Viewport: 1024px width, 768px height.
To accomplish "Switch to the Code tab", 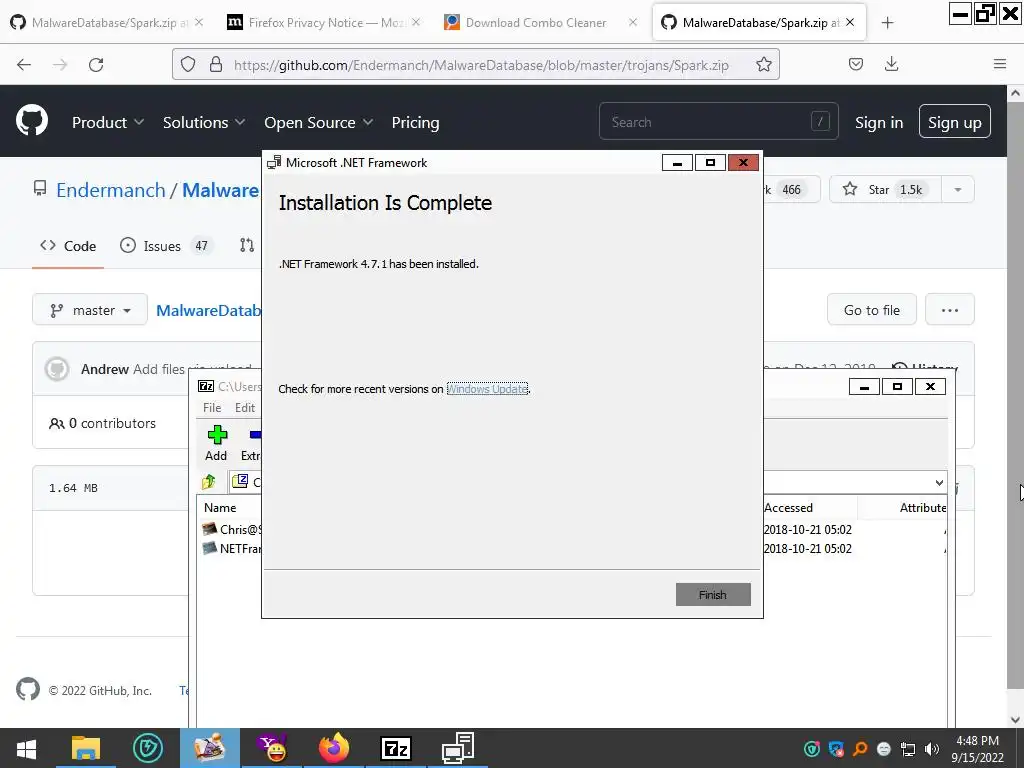I will [x=68, y=246].
